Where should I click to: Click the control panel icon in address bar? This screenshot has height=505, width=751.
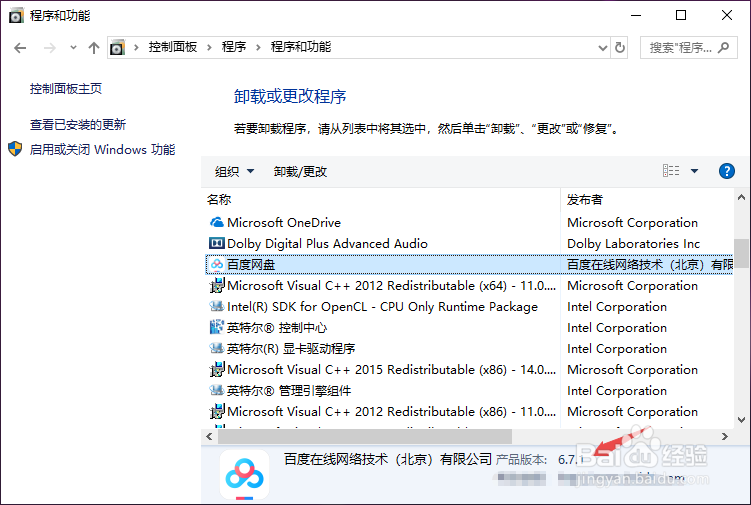[x=117, y=47]
